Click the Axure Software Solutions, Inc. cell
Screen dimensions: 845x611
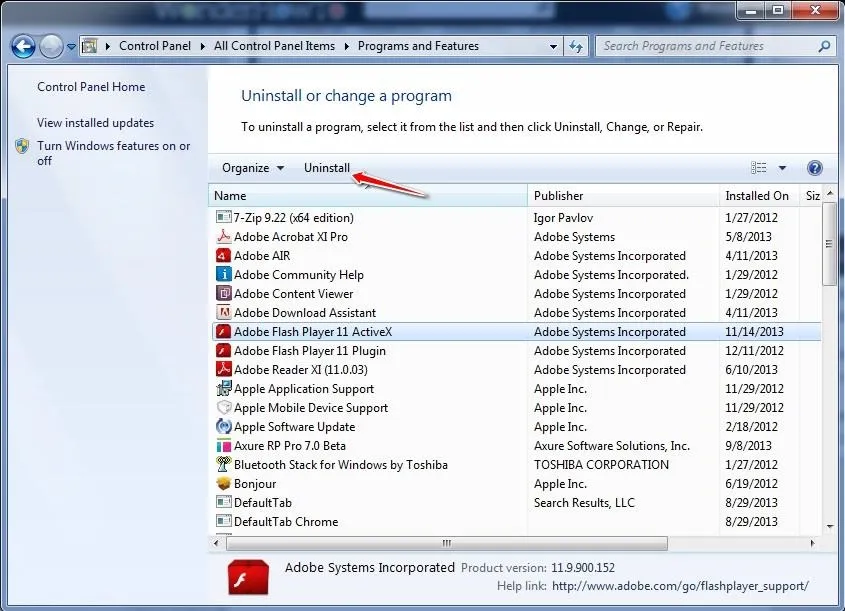[612, 446]
